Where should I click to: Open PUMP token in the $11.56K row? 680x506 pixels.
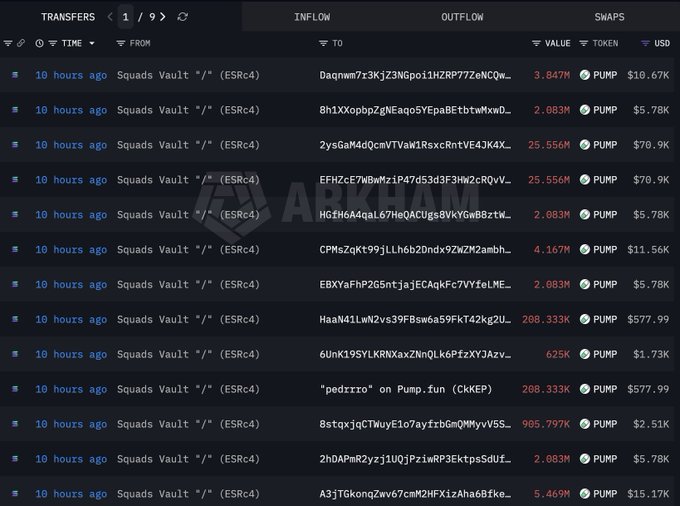point(598,249)
